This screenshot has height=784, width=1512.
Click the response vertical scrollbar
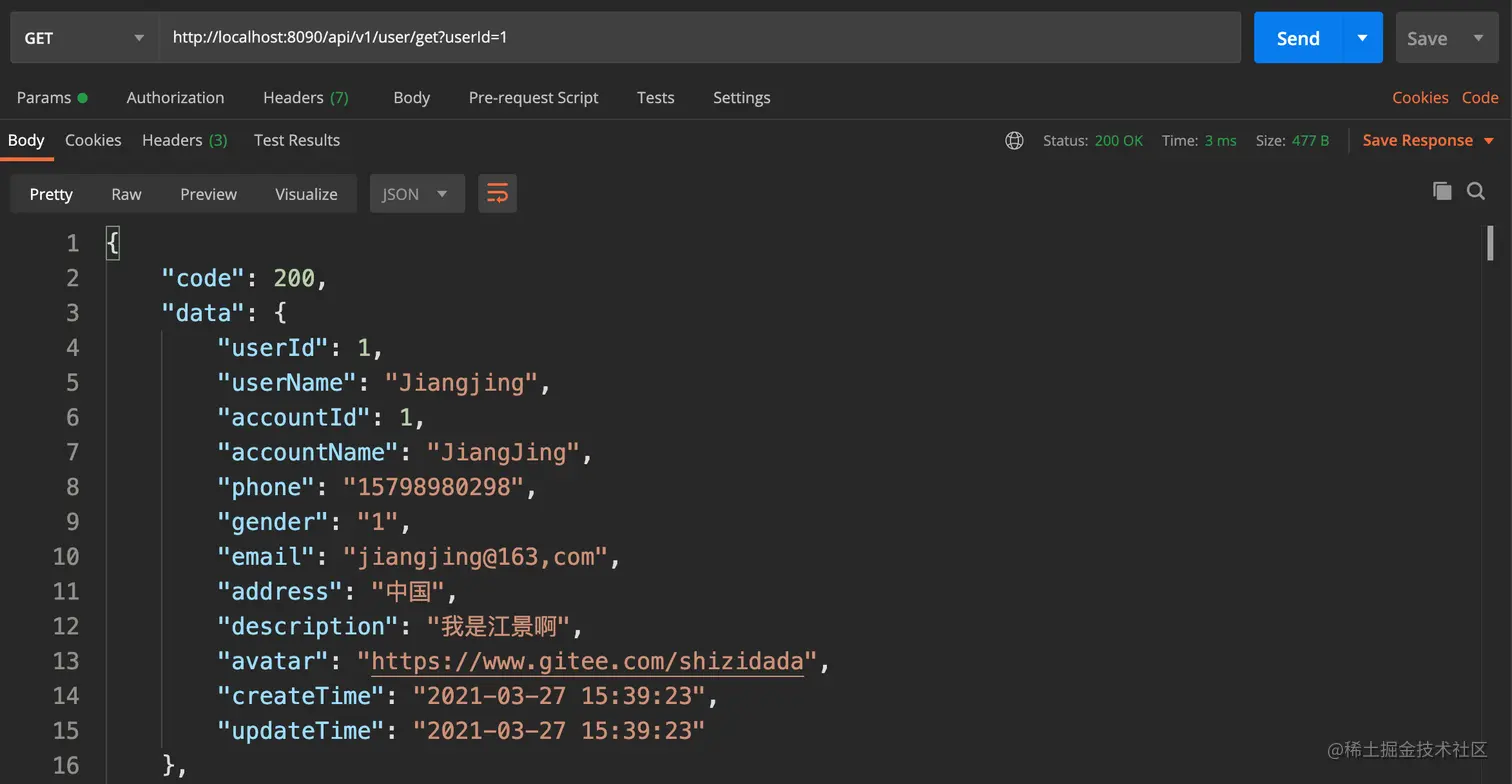coord(1490,243)
